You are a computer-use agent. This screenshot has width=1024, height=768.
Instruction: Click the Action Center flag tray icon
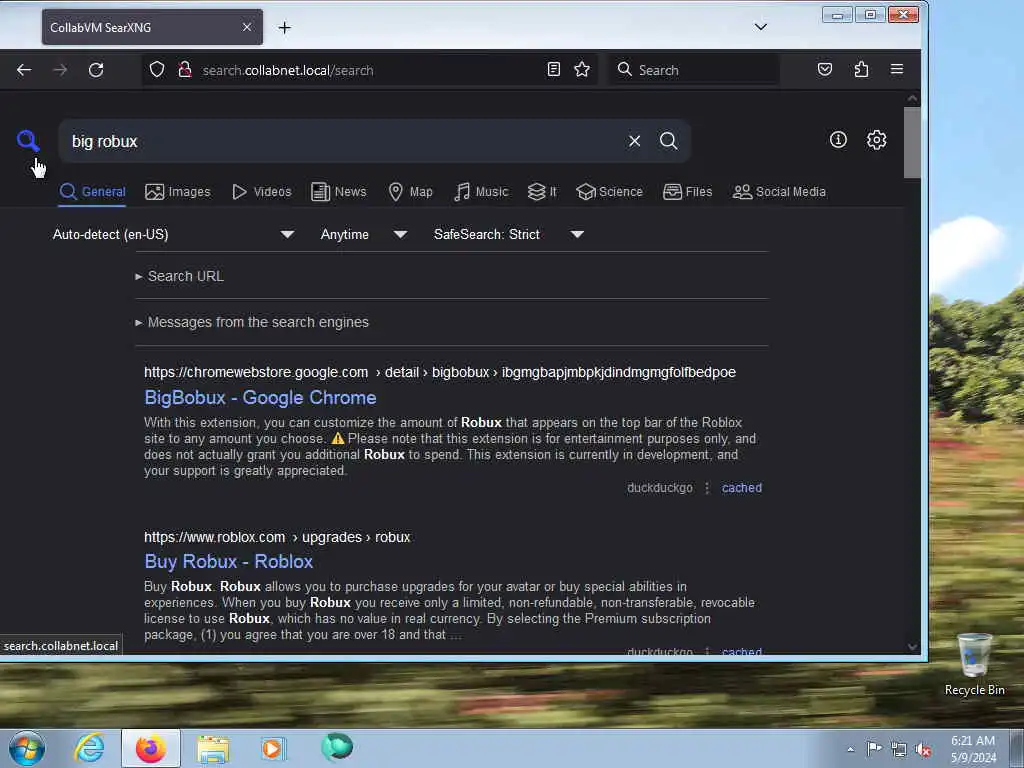[x=874, y=749]
